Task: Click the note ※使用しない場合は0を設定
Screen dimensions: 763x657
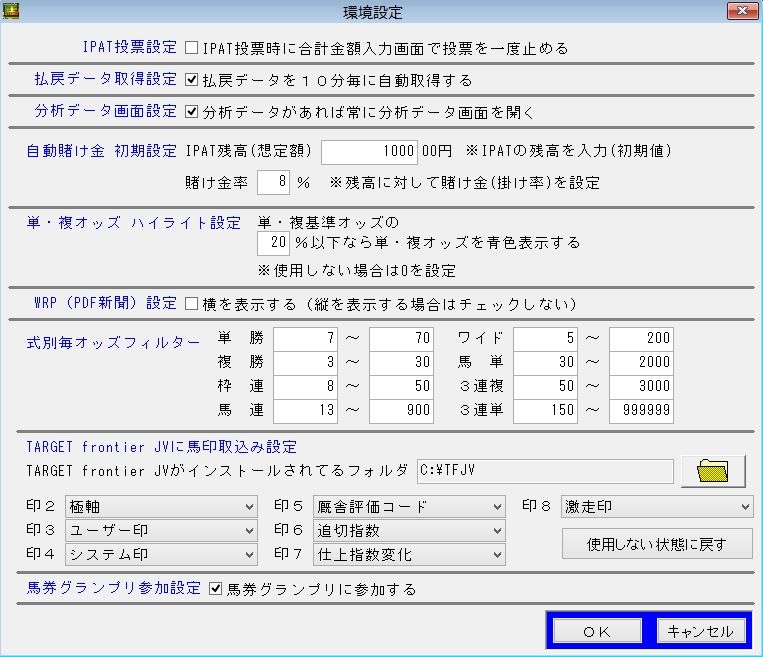Action: (357, 271)
